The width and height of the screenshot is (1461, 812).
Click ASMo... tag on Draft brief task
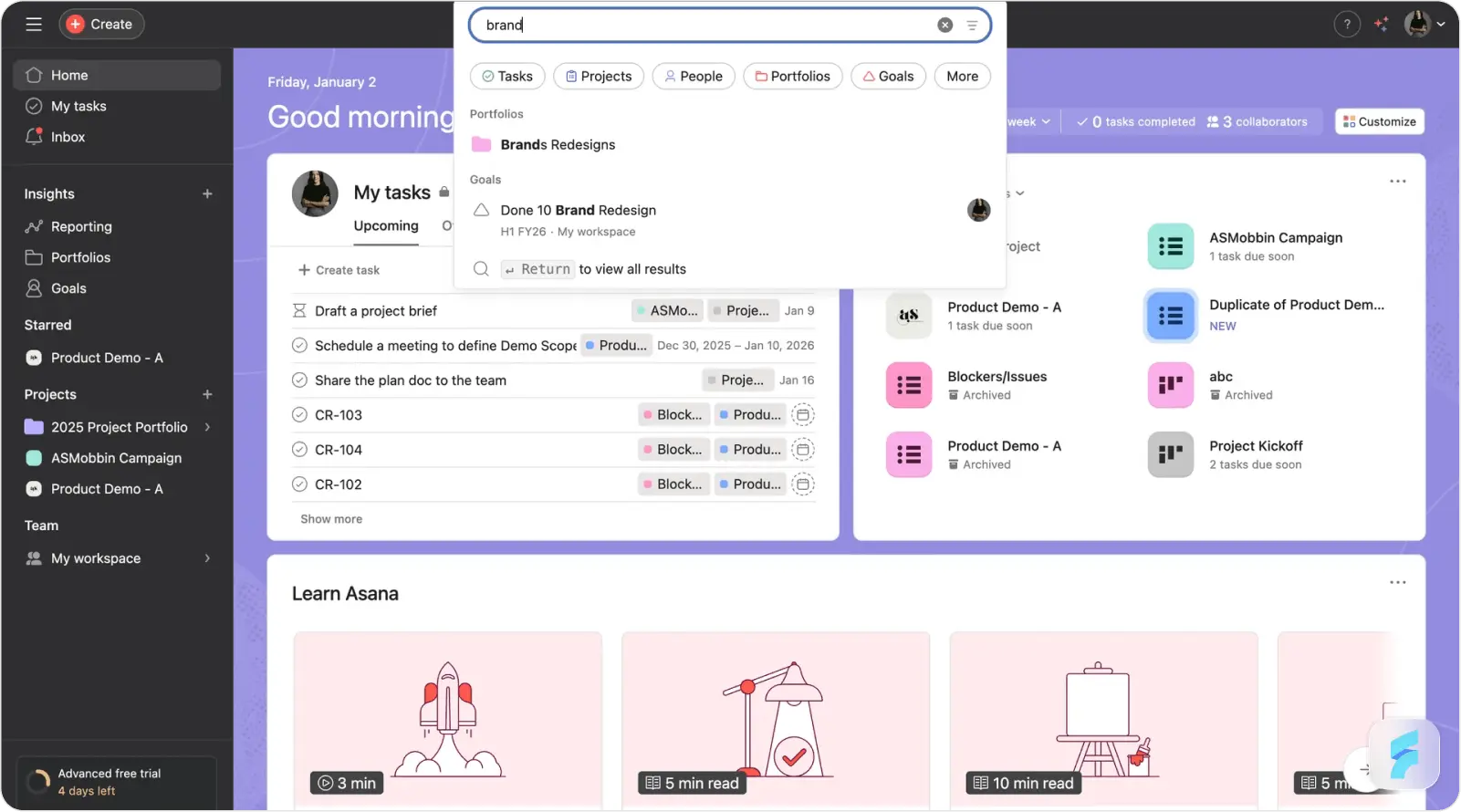coord(668,311)
